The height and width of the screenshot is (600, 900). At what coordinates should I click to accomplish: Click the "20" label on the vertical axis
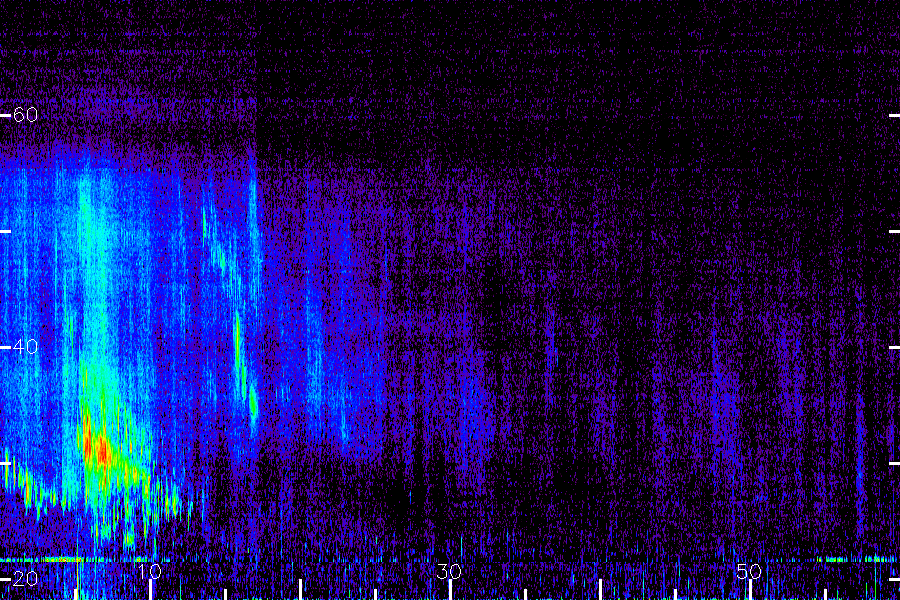coord(25,579)
